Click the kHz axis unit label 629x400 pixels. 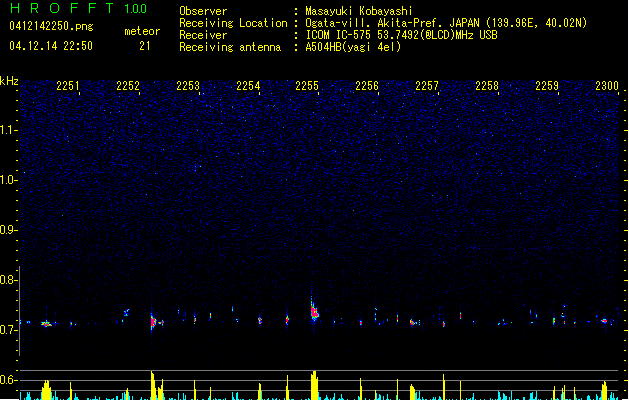click(x=9, y=81)
